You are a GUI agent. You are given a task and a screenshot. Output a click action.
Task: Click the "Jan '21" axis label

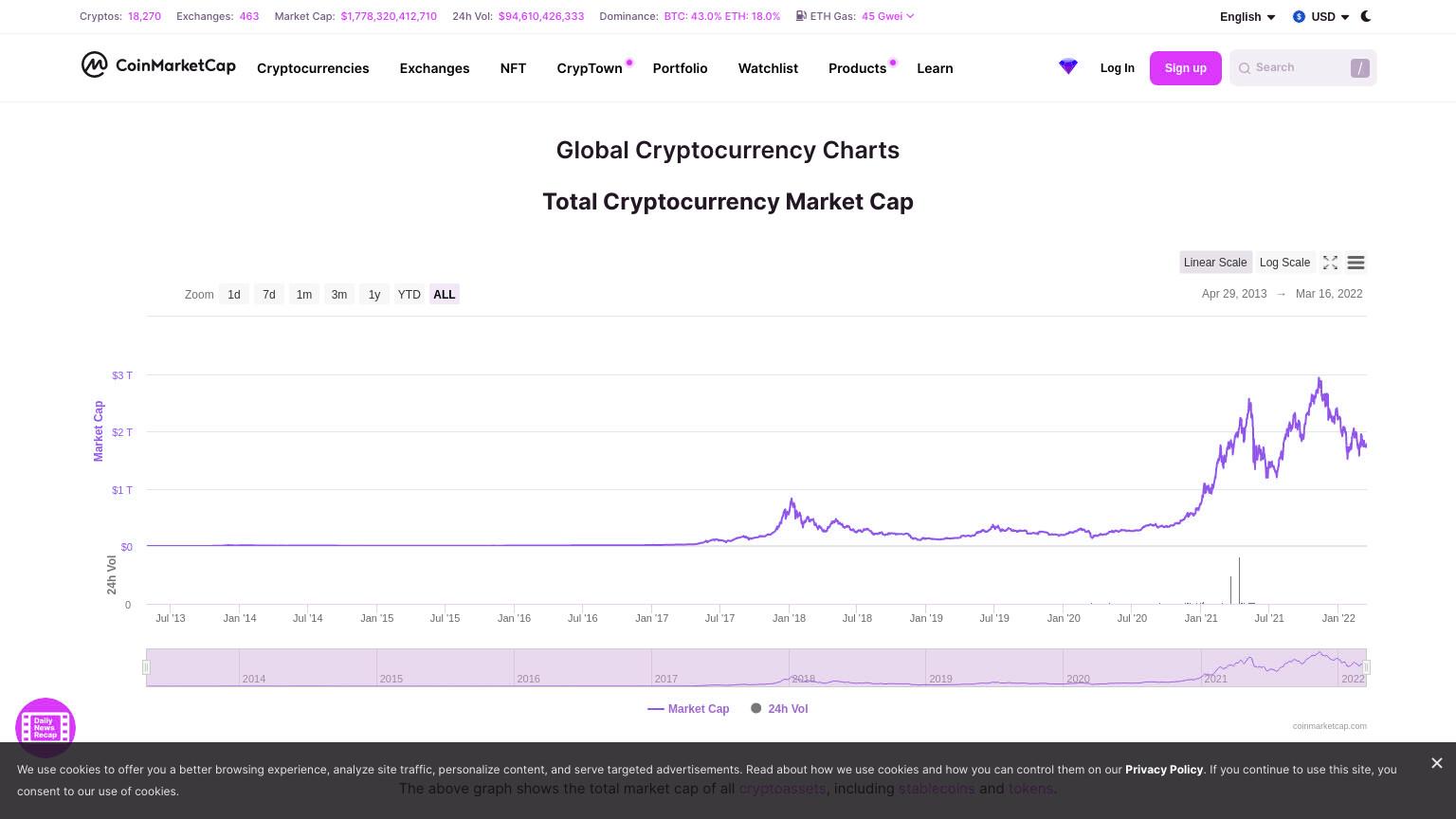[x=1201, y=618]
